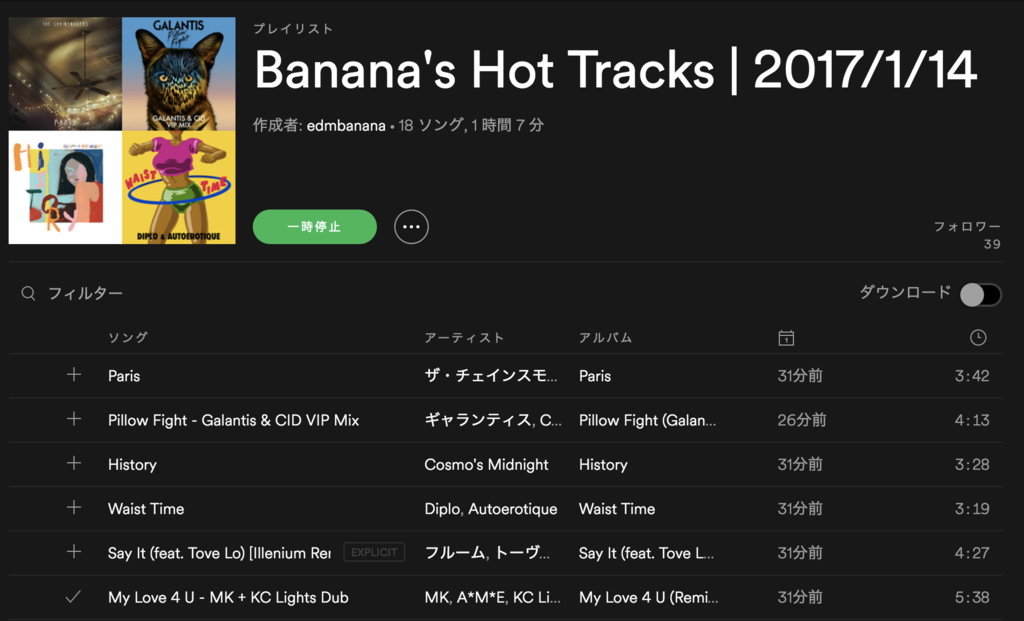Click the filter search magnifier icon
The width and height of the screenshot is (1024, 621).
[28, 293]
